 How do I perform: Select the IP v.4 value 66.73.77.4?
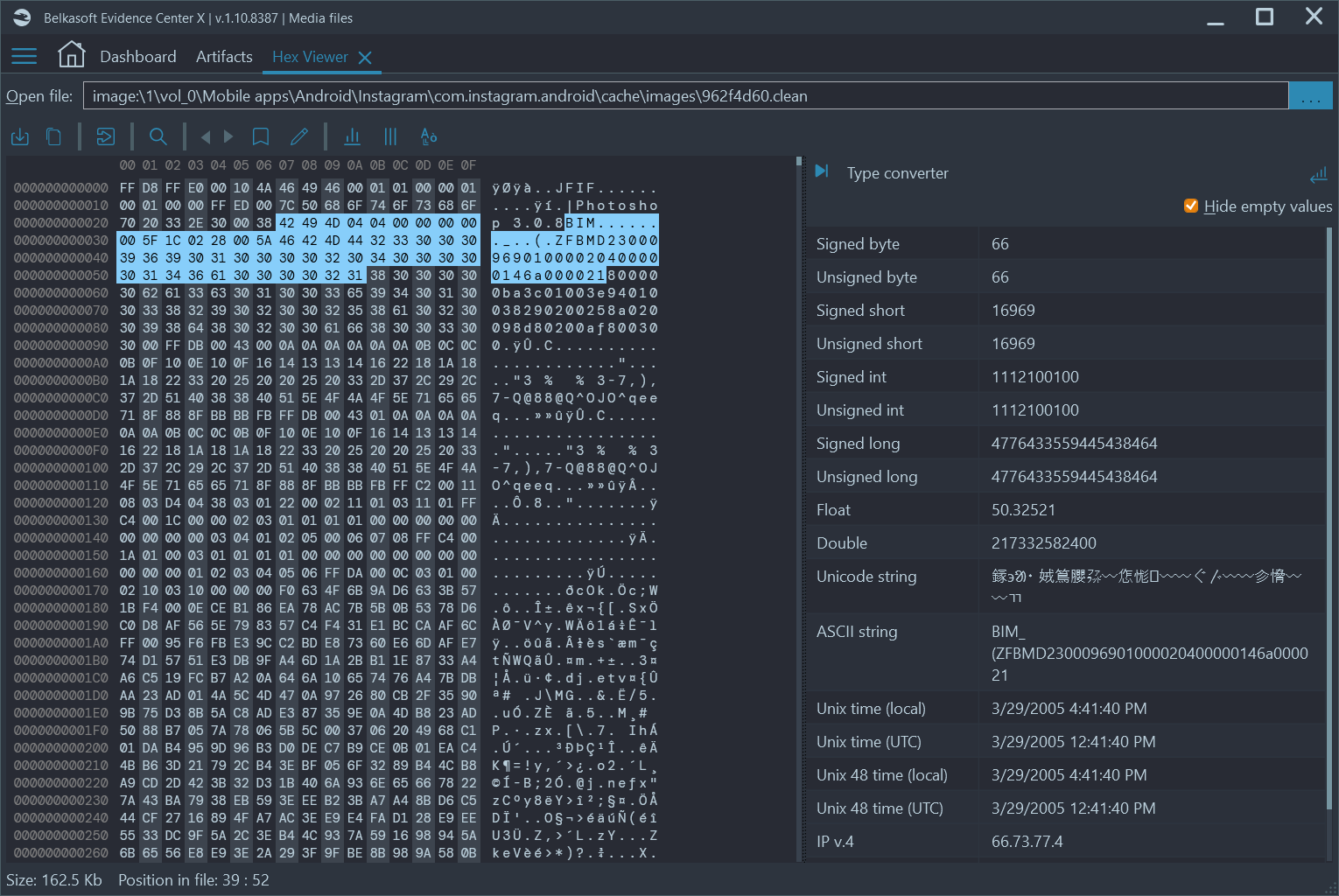pos(1027,842)
